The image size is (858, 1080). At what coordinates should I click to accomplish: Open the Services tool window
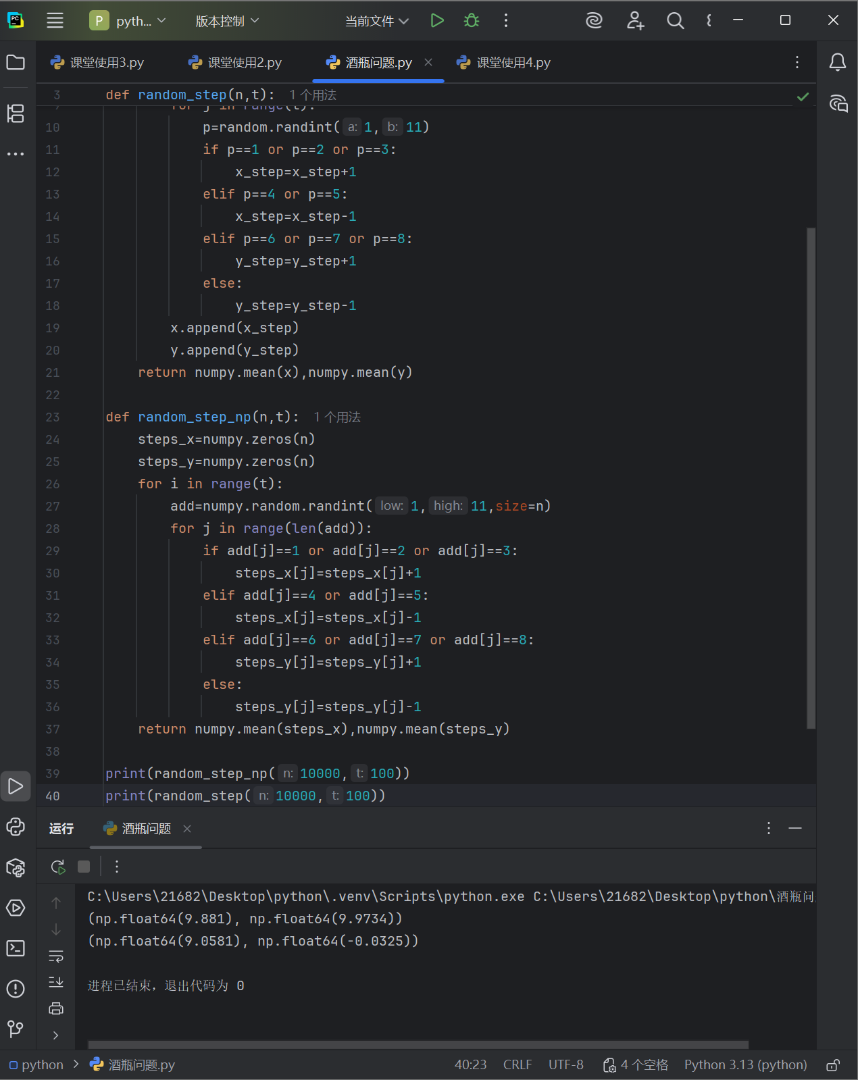[x=15, y=908]
